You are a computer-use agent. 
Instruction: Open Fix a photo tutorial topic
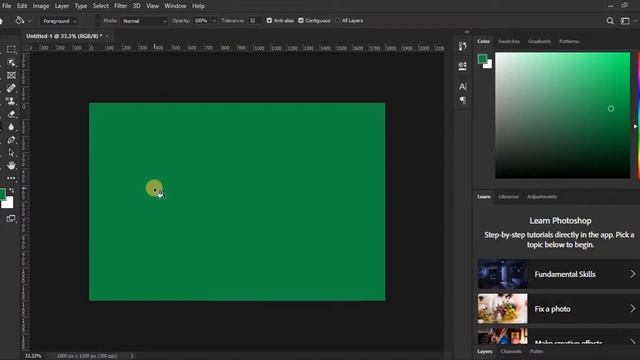(x=558, y=309)
